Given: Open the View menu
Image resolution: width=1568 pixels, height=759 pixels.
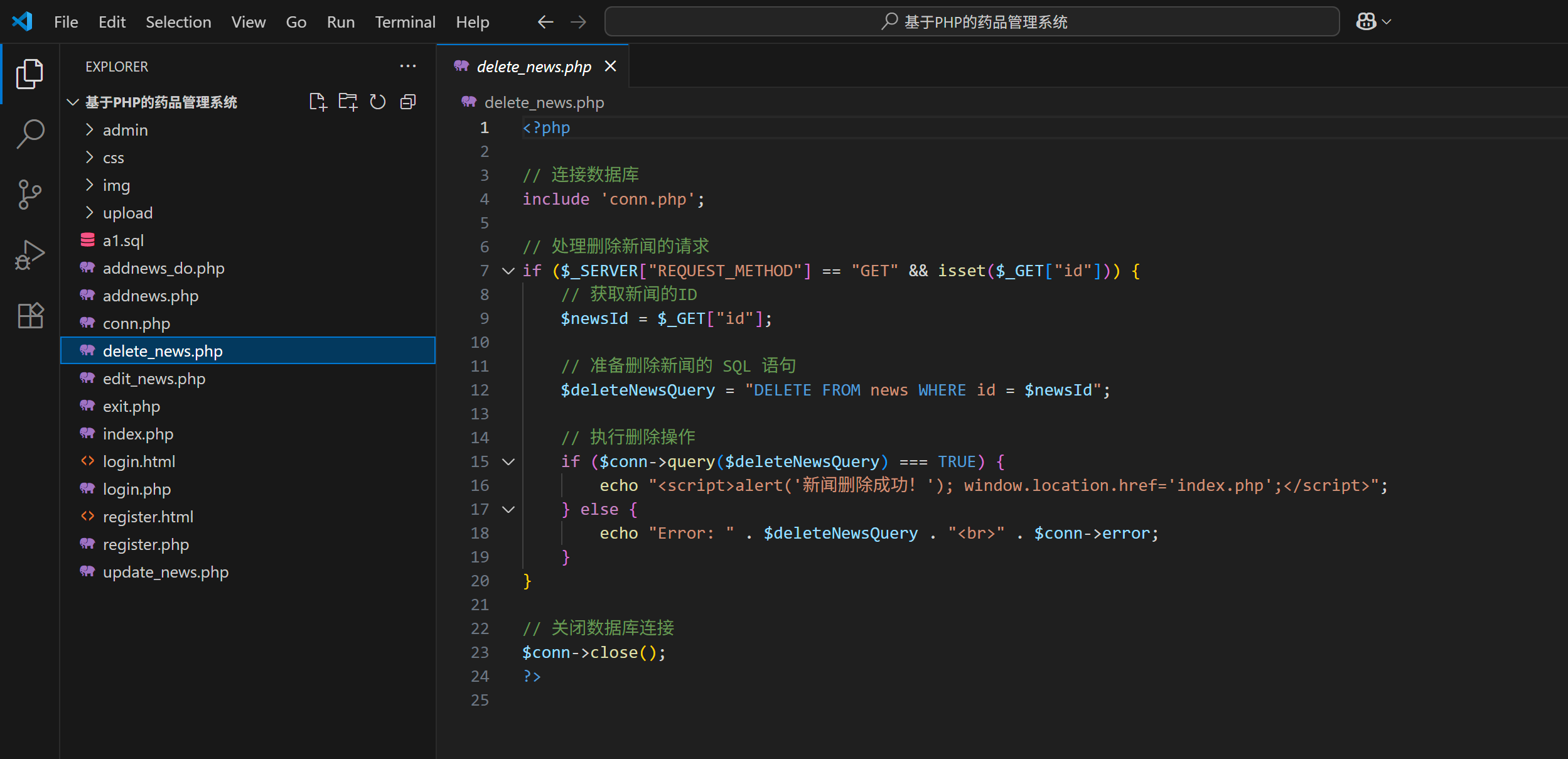Looking at the screenshot, I should point(248,22).
